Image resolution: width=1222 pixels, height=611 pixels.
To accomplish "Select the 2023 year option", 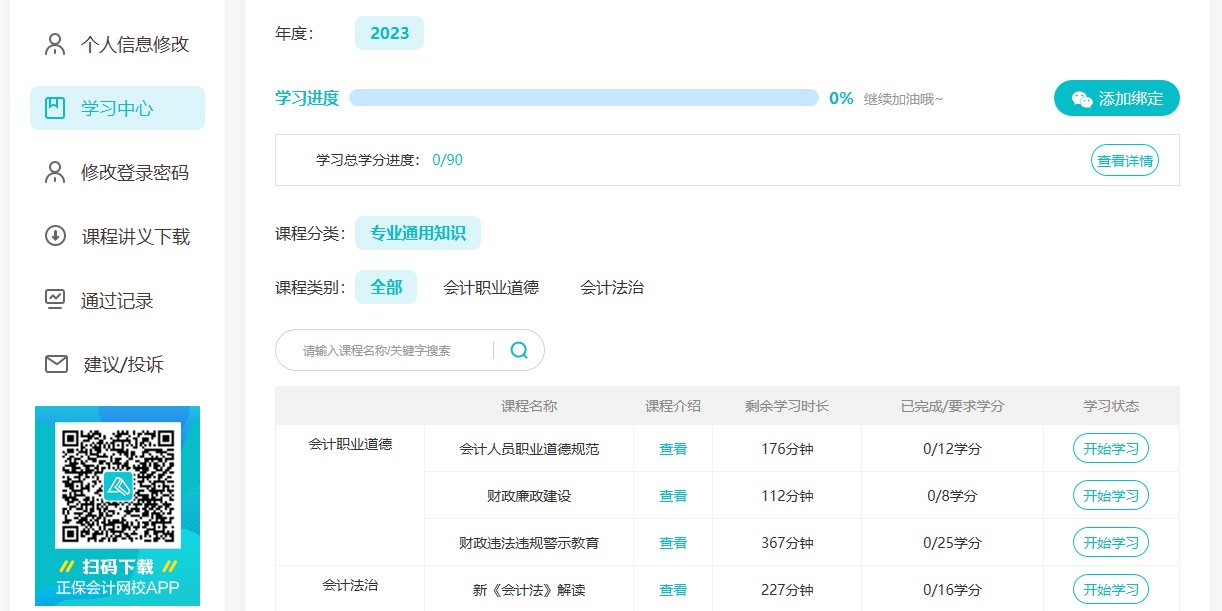I will click(x=389, y=33).
